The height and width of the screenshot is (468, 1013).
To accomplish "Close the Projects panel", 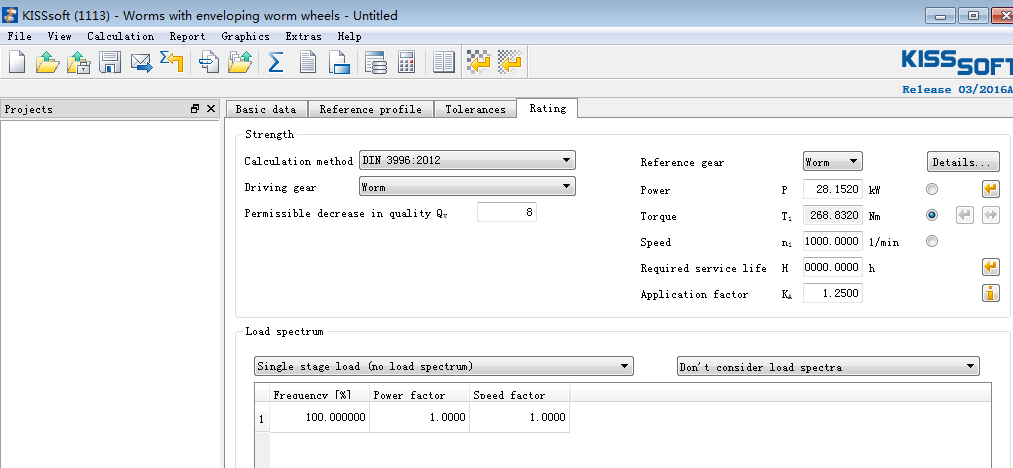I will [x=211, y=109].
